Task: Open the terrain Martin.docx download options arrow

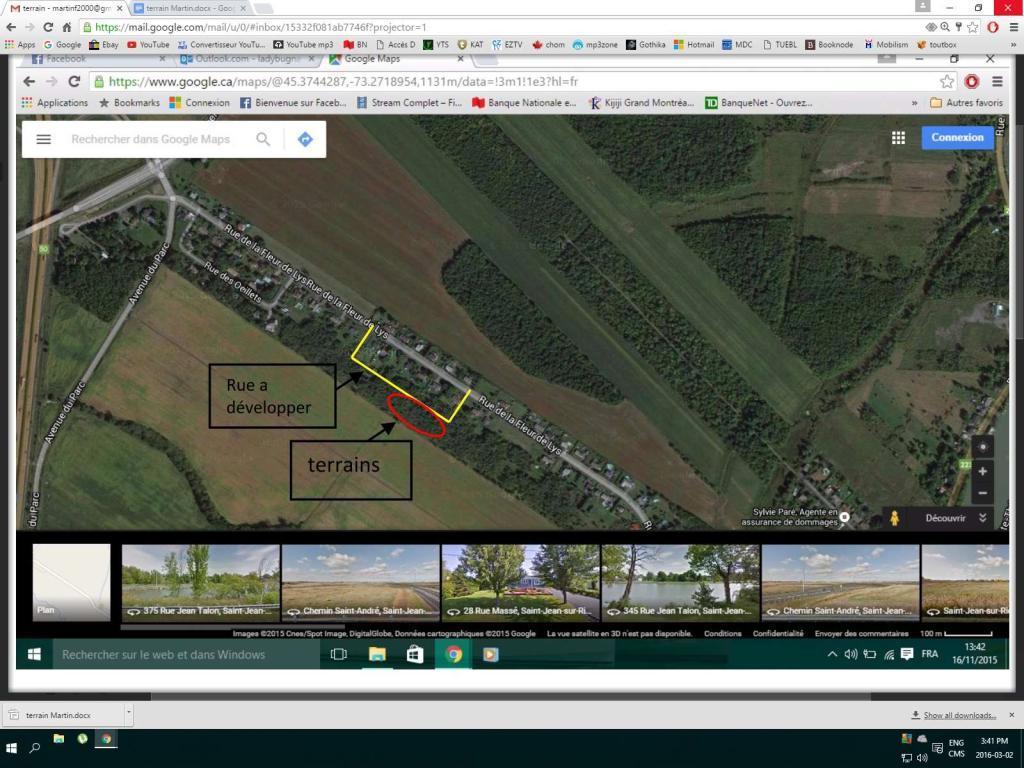Action: click(x=128, y=715)
